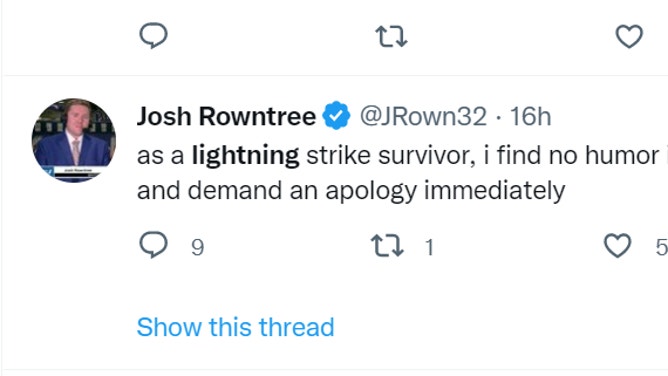Click the text 'and demand an apology immediately'
Viewport: 668px width, 376px height.
click(x=351, y=190)
